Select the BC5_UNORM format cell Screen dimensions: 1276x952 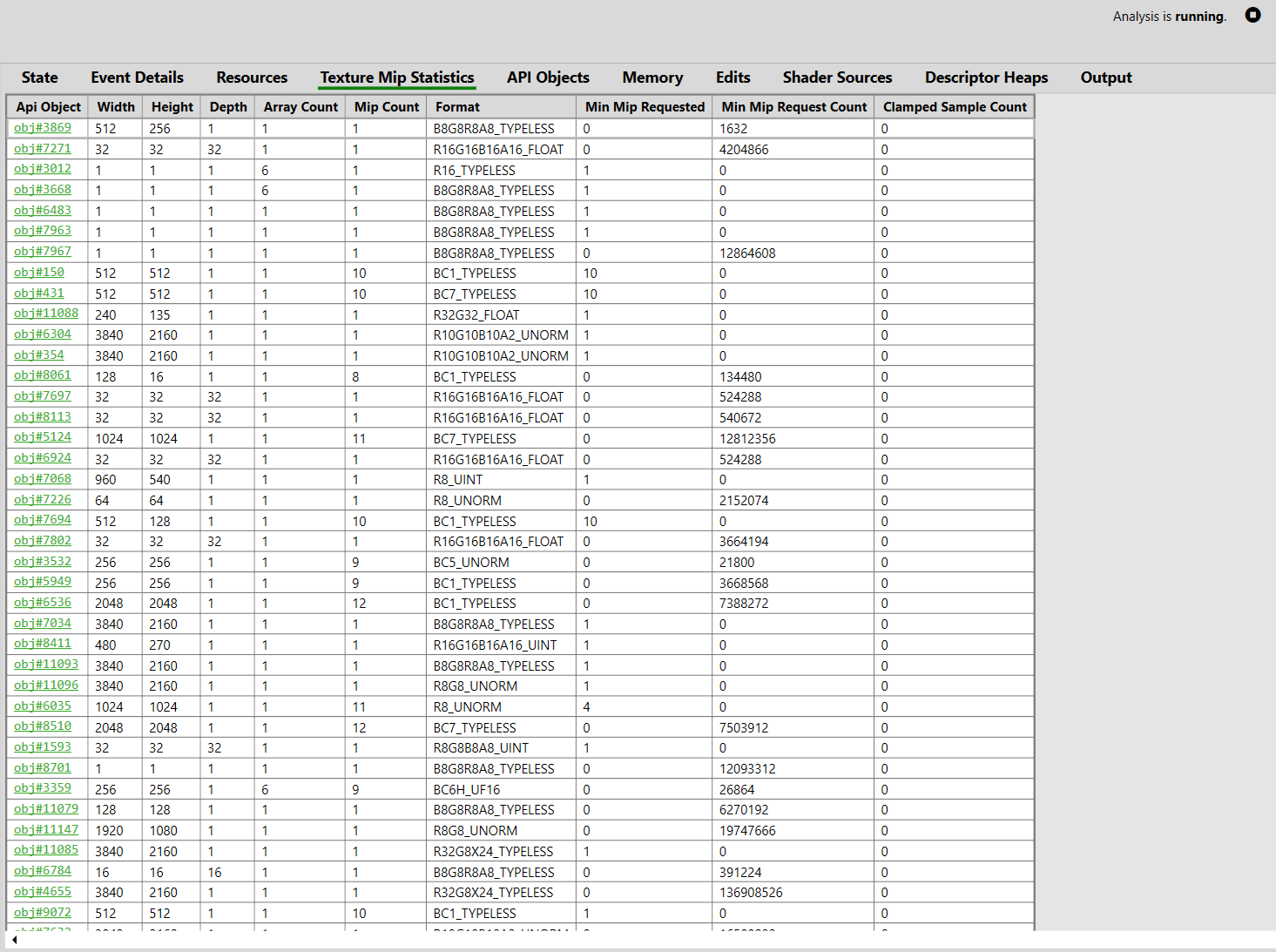pos(502,563)
